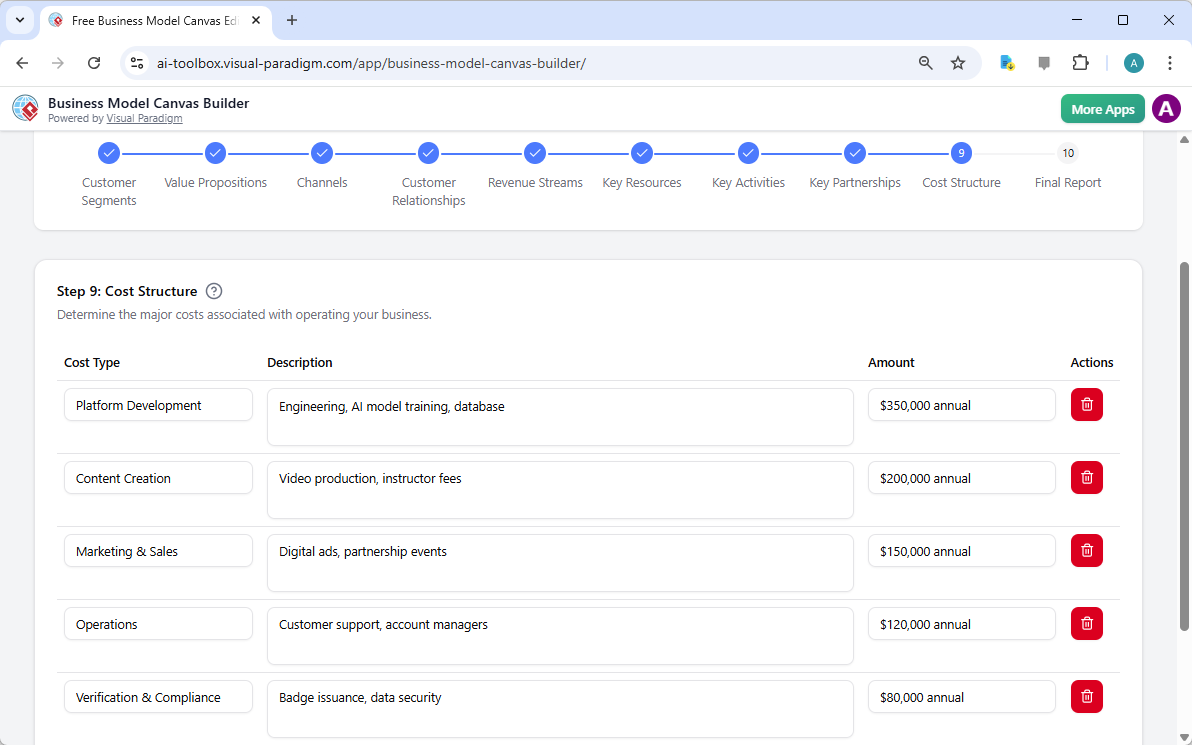Viewport: 1192px width, 745px height.
Task: Open the Key Partnerships step
Action: tap(854, 153)
